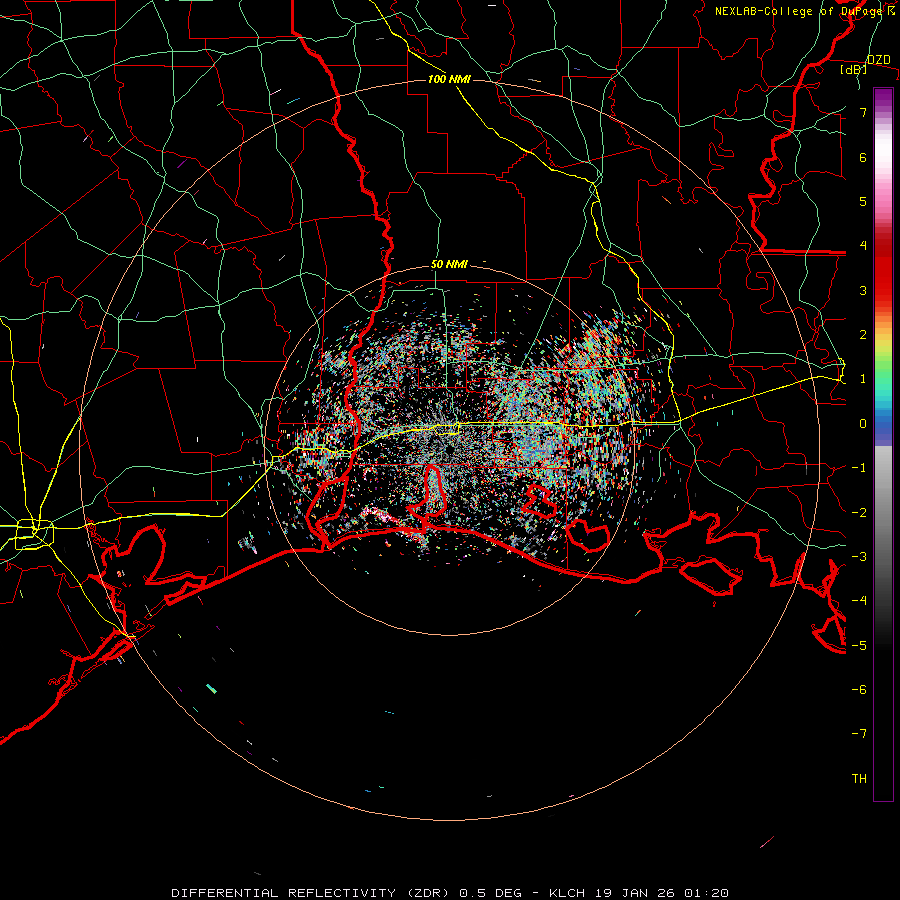
Task: Click the [dB] unit label
Action: click(854, 70)
